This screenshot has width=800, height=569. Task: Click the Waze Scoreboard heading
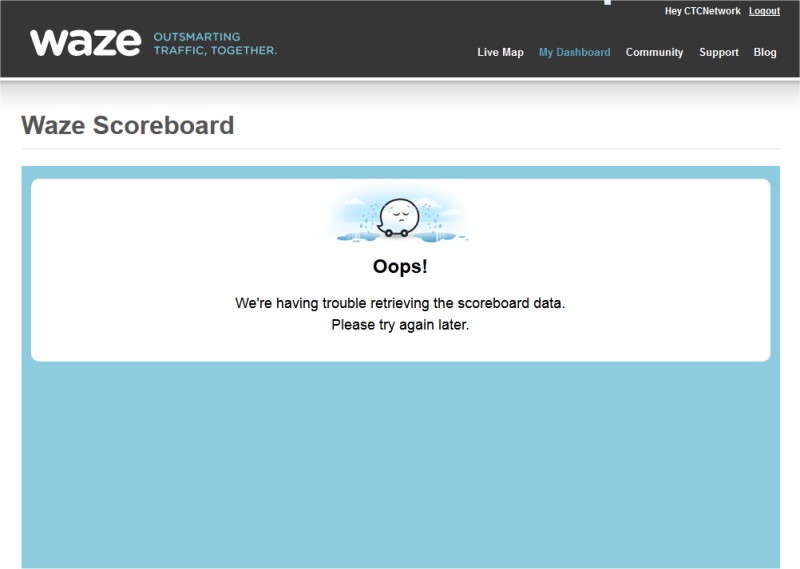tap(128, 125)
